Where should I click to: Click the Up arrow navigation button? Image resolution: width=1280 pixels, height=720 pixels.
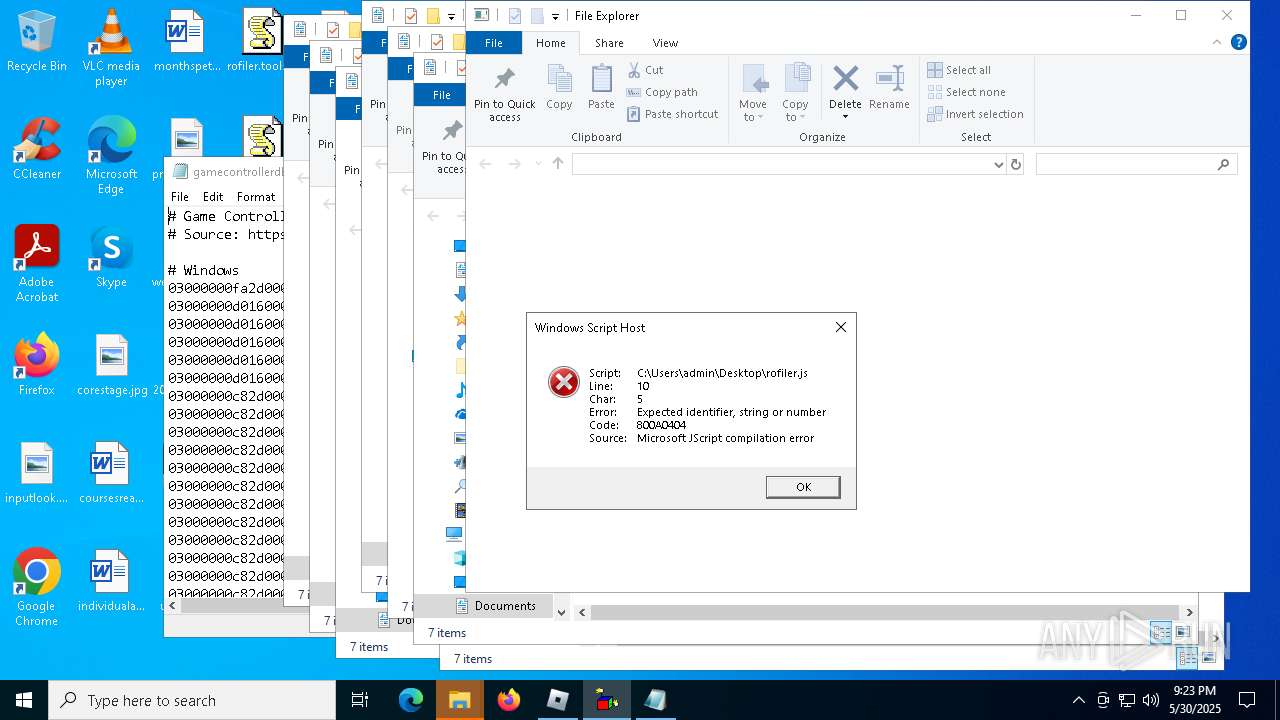558,164
